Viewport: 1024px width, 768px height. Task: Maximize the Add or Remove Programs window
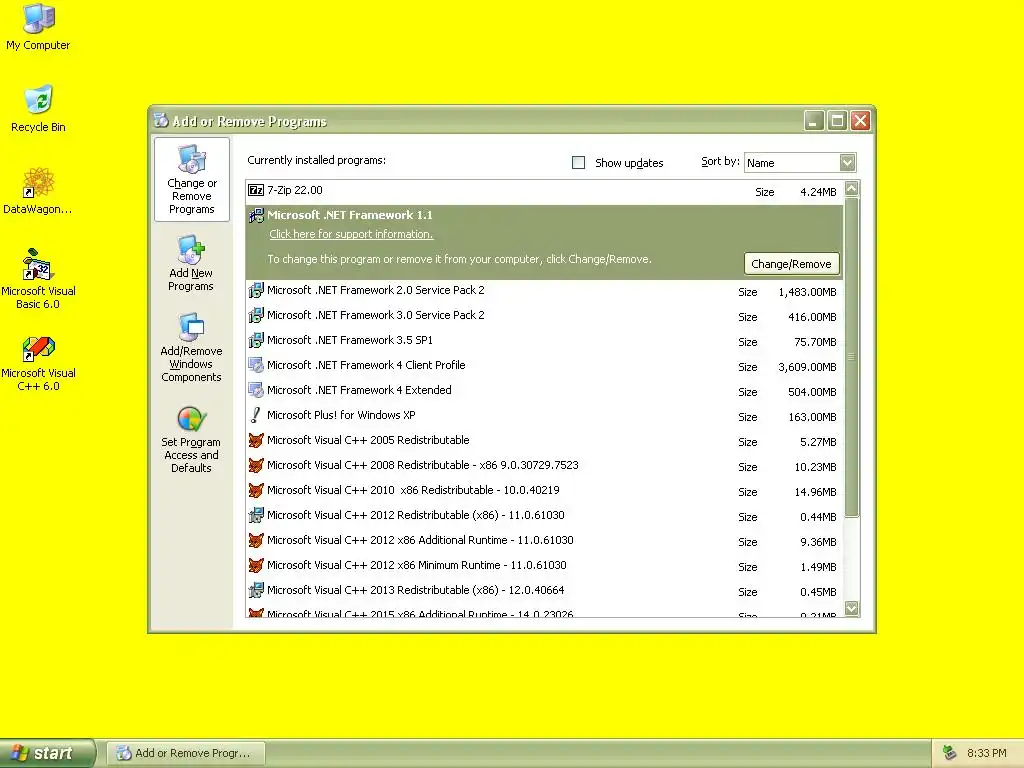pos(837,121)
